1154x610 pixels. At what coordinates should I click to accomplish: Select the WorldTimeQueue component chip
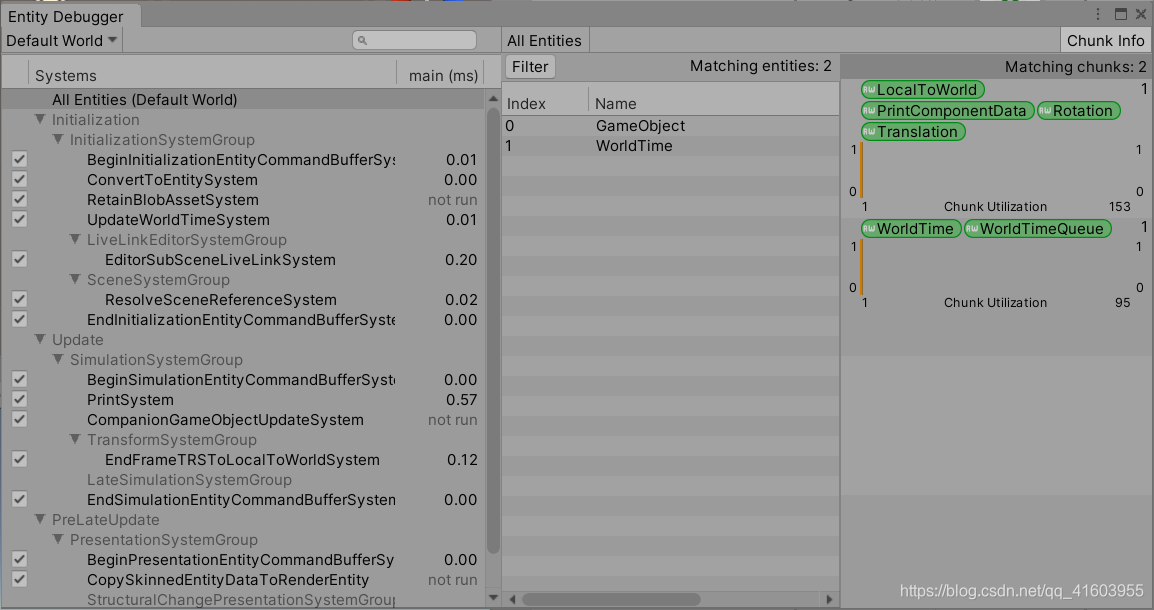[1037, 228]
